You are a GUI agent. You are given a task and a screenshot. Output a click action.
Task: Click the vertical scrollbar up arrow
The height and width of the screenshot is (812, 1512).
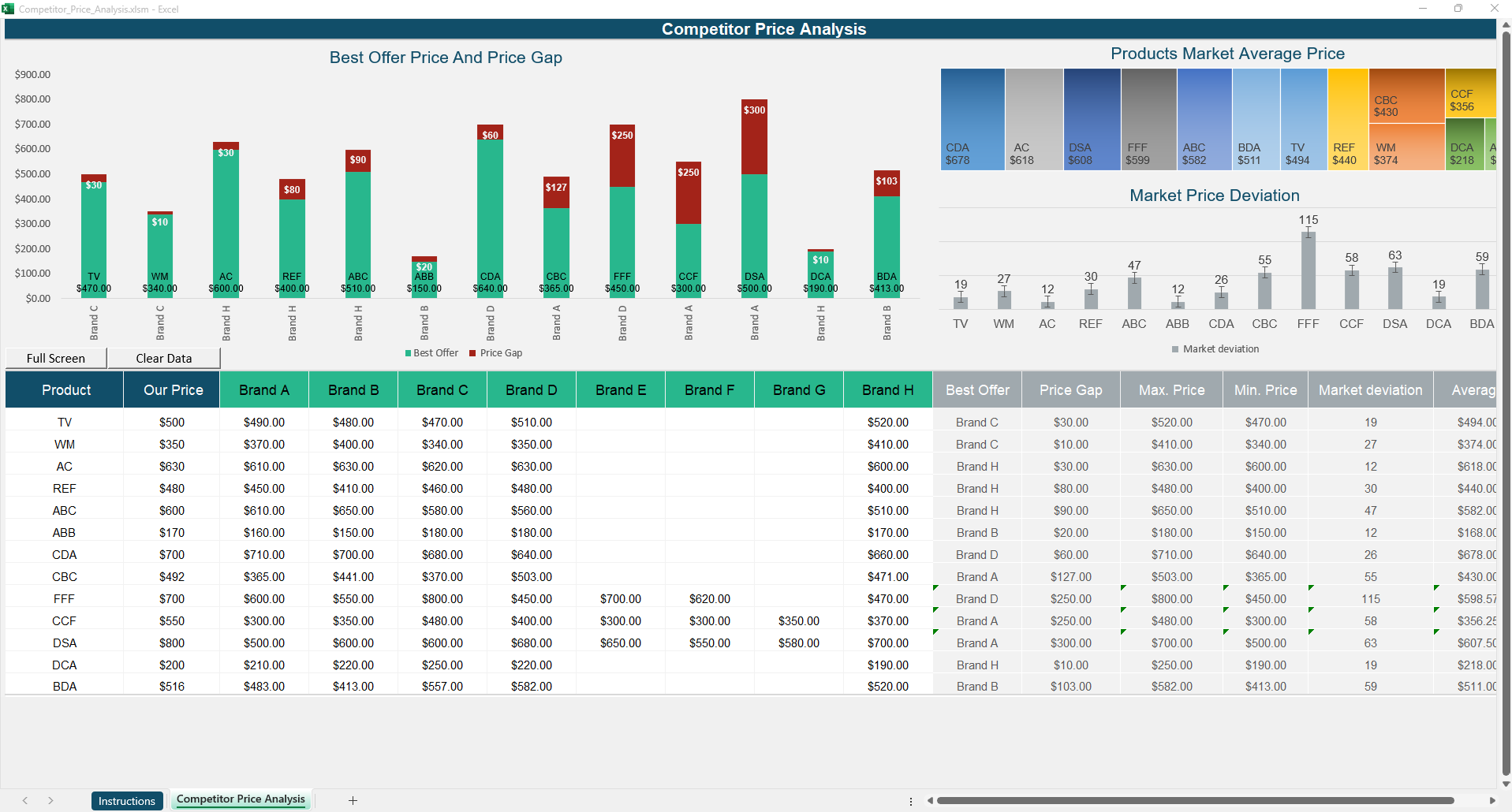coord(1506,25)
